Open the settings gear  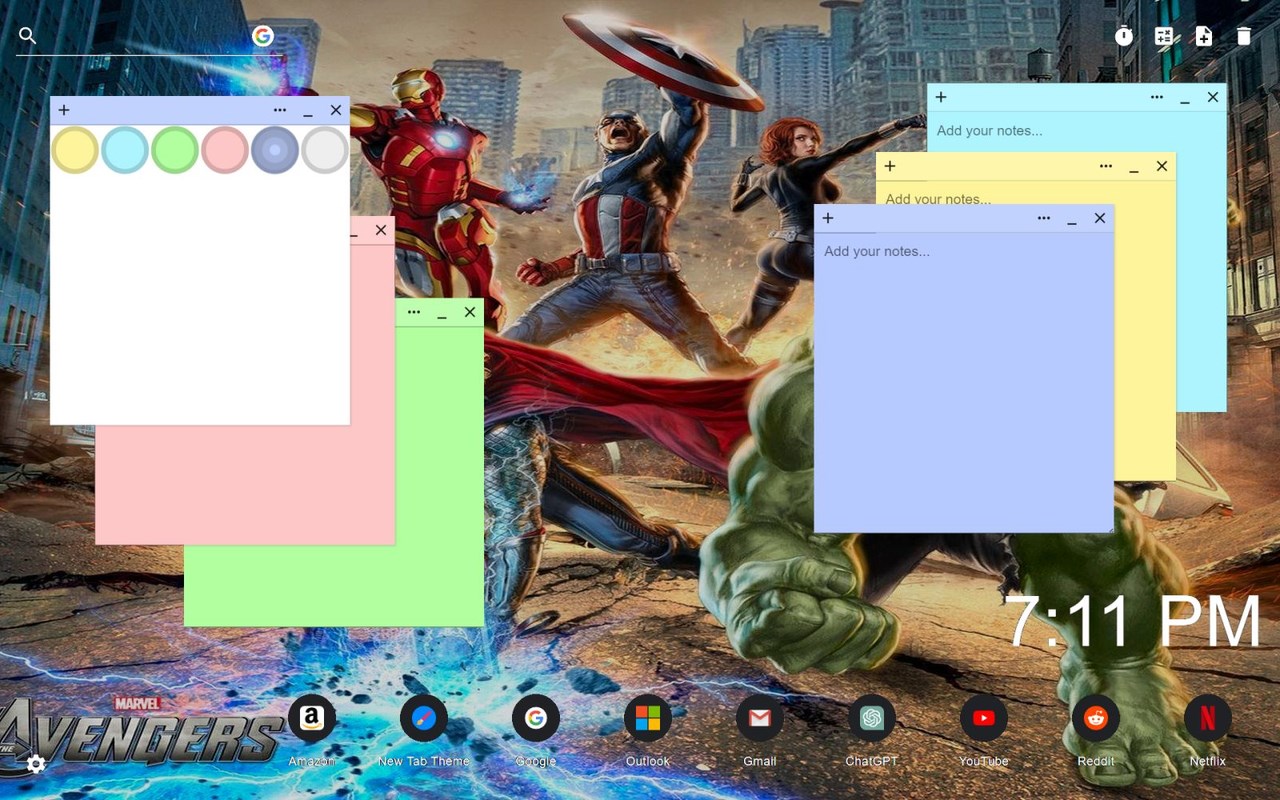pos(36,764)
